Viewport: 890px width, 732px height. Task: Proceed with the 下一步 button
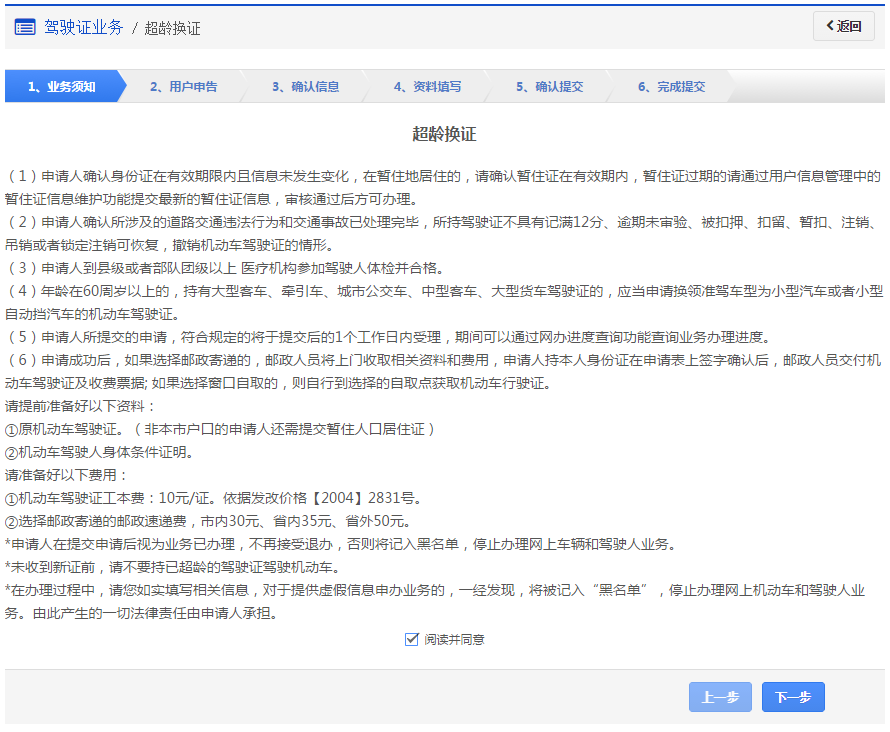(x=793, y=697)
